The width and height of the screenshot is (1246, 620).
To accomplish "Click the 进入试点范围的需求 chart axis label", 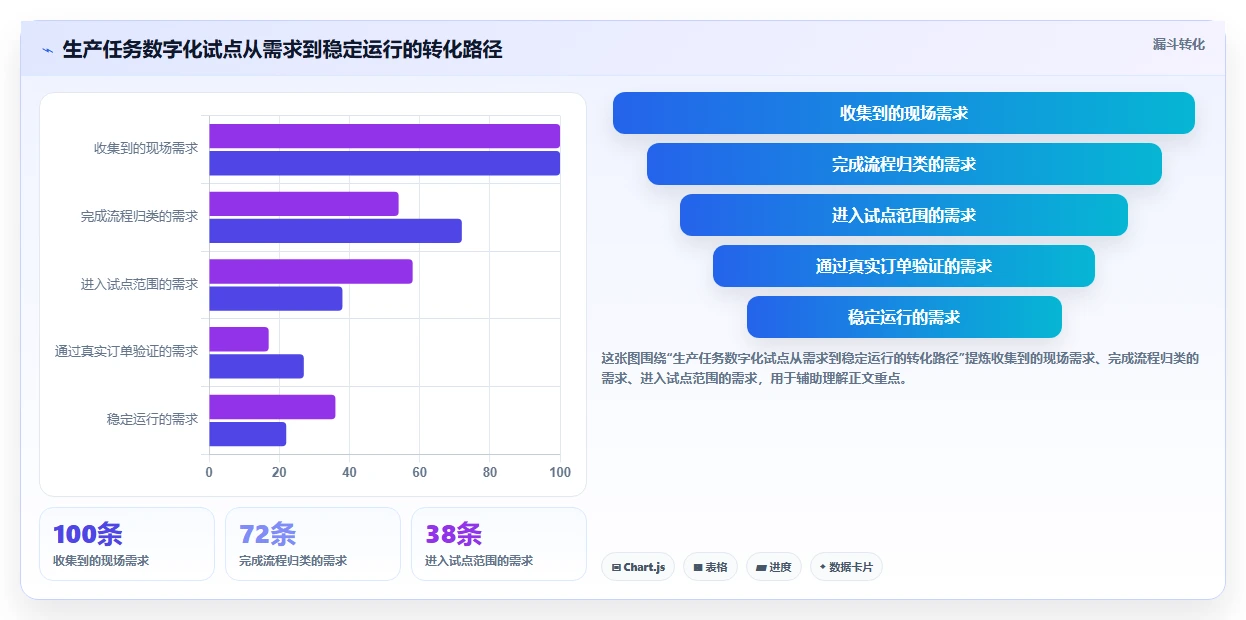I will [140, 284].
